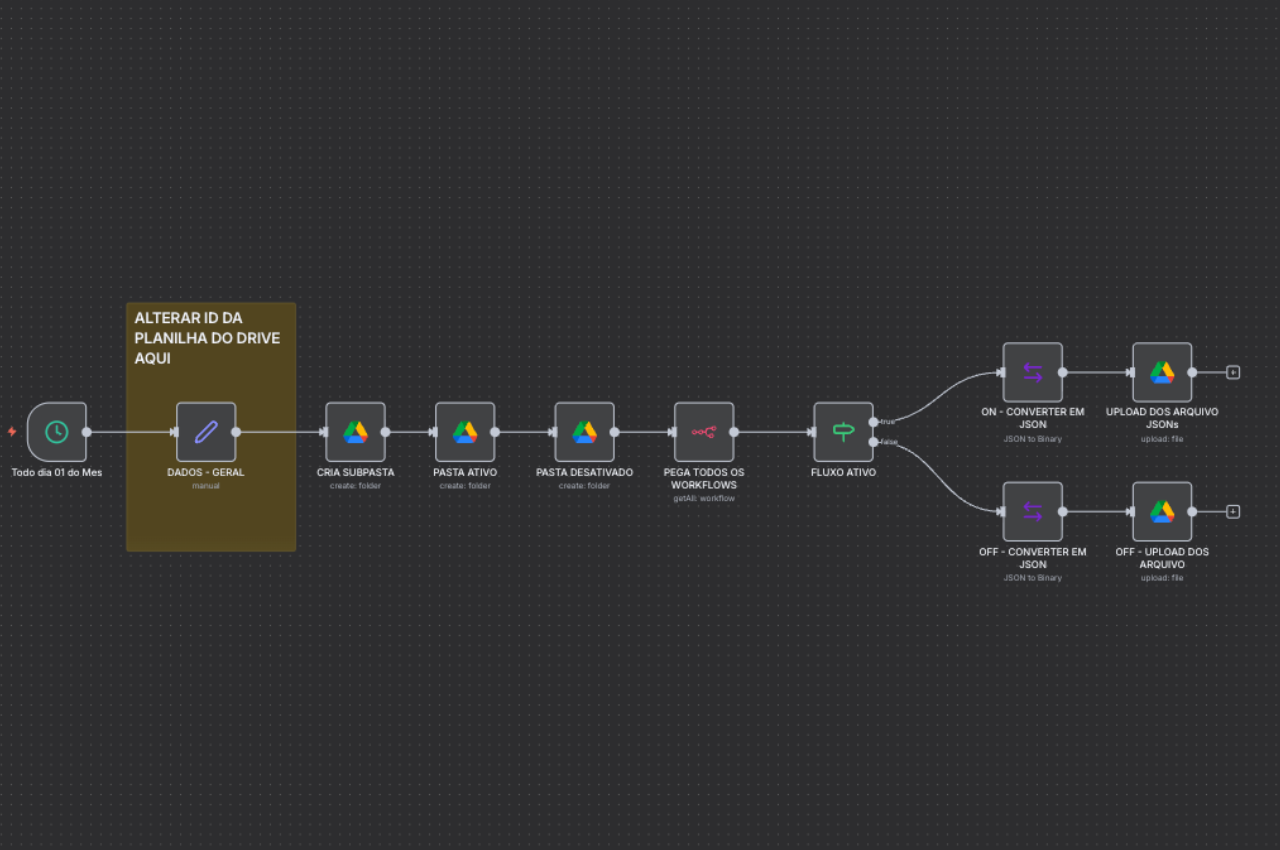Click the OFF - CONVERTER EM JSON node
Image resolution: width=1280 pixels, height=850 pixels.
coord(1032,512)
